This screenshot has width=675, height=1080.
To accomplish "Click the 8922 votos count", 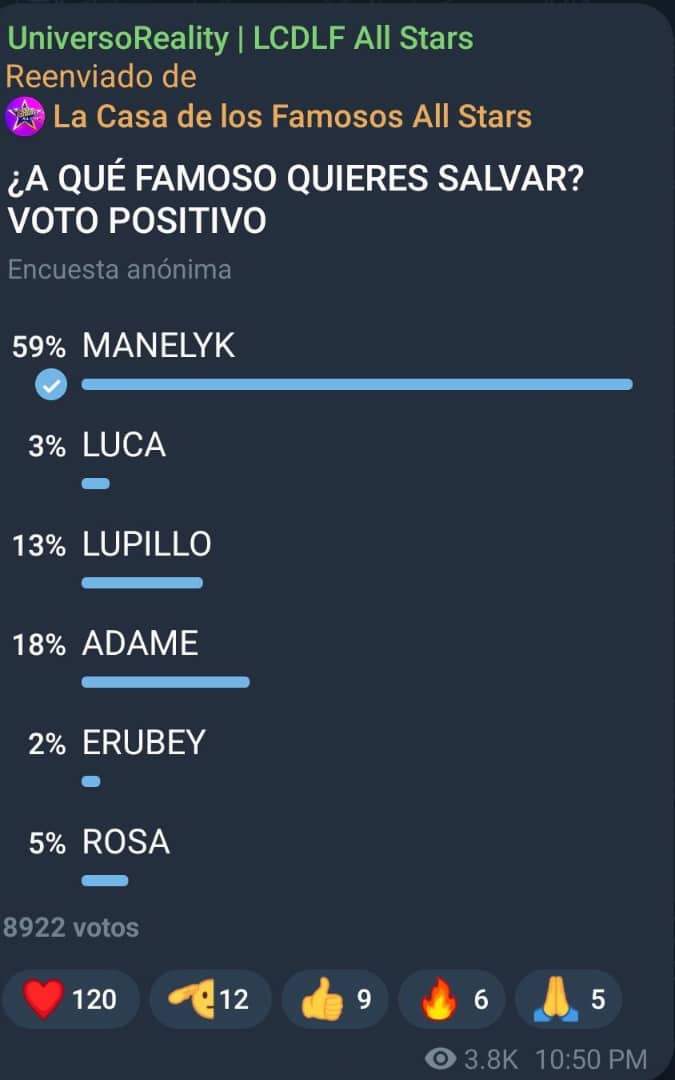I will [x=72, y=928].
